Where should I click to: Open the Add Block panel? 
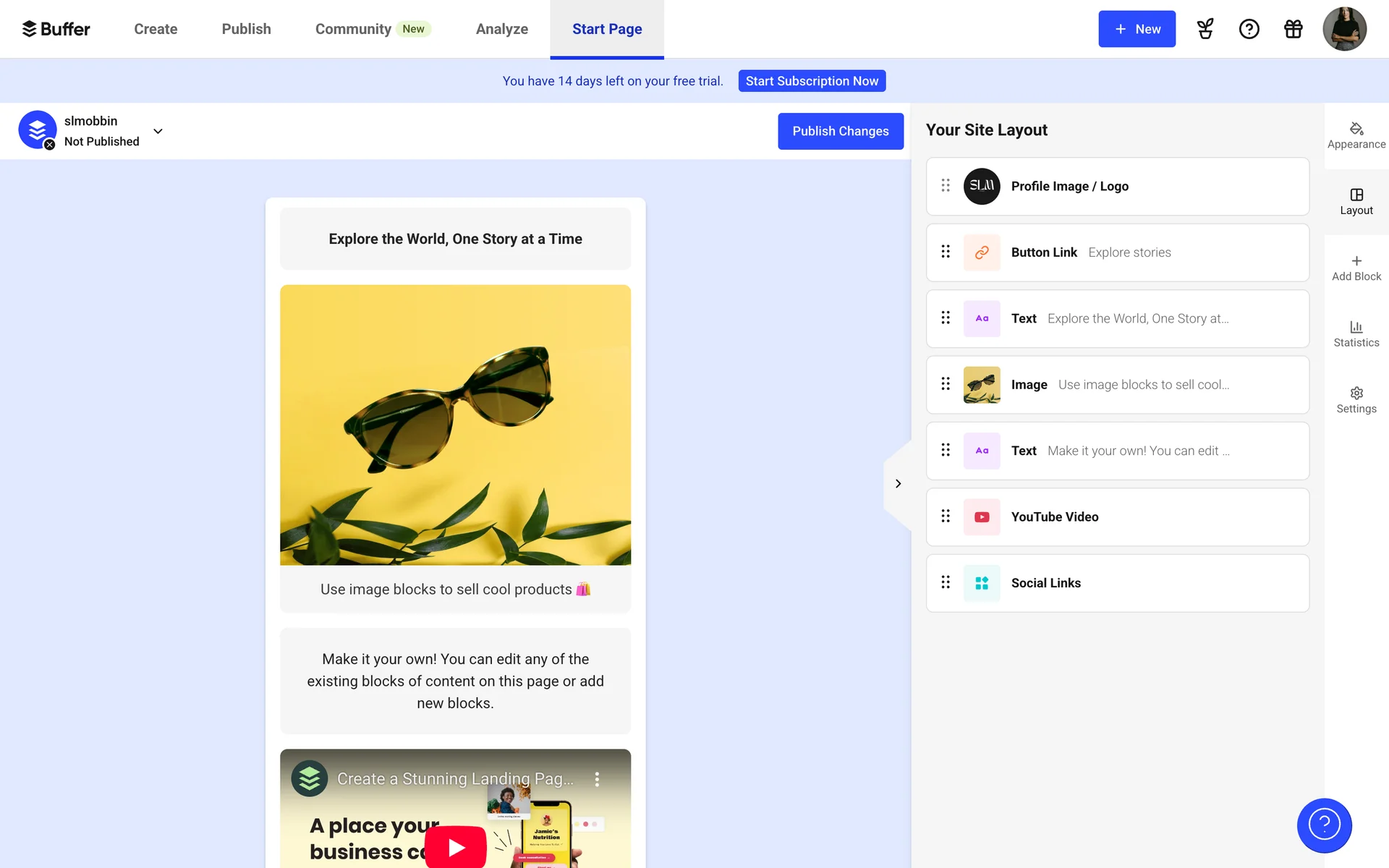pos(1356,268)
